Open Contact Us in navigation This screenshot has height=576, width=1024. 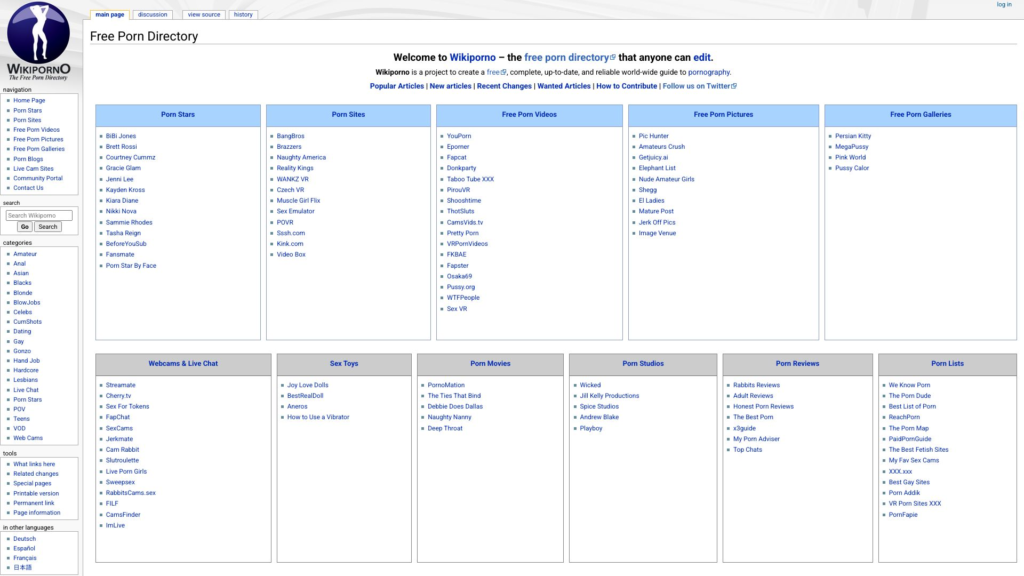(x=28, y=188)
